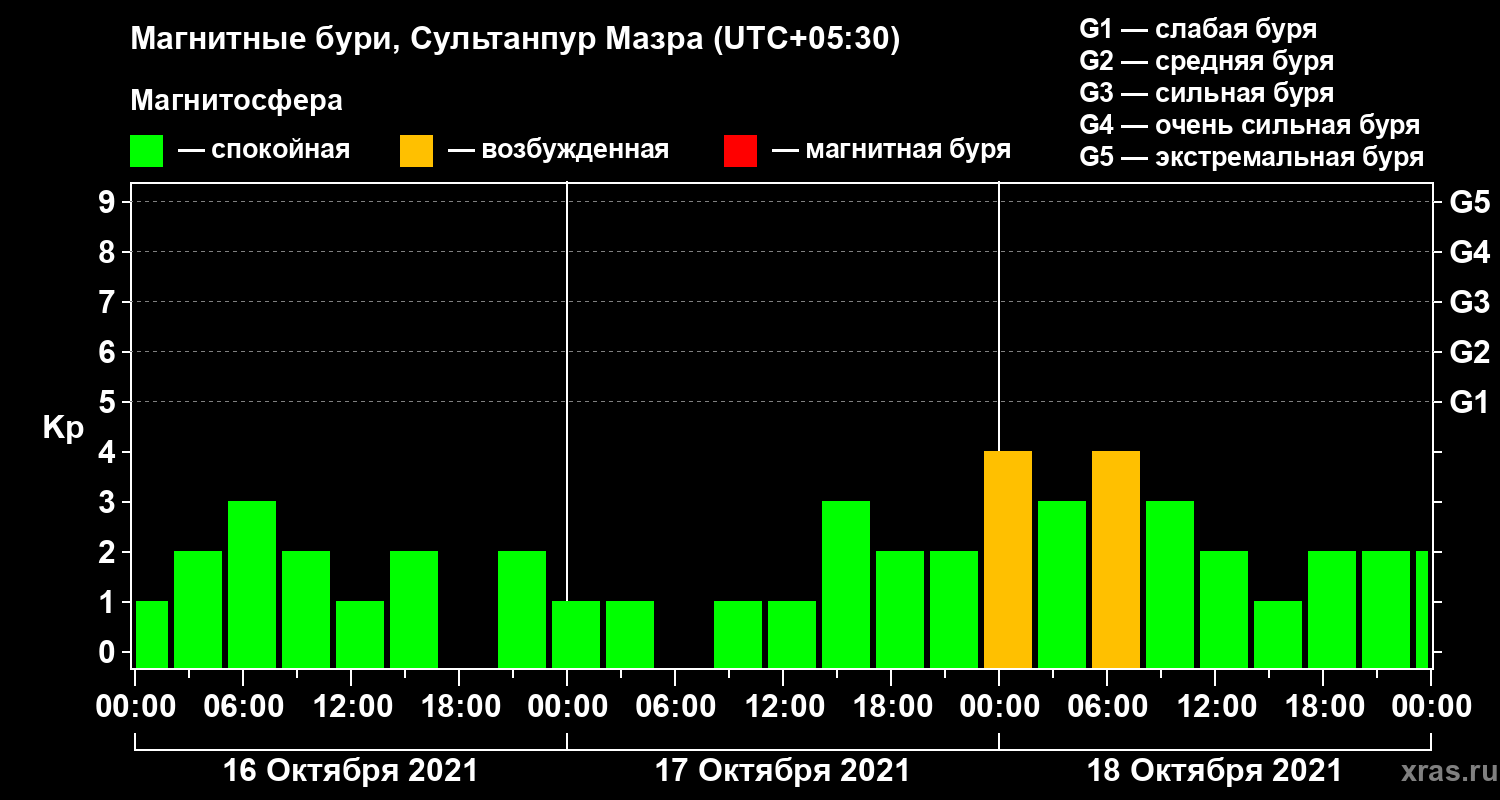
Task: Click the 'G5' label on the right axis
Action: [1469, 202]
